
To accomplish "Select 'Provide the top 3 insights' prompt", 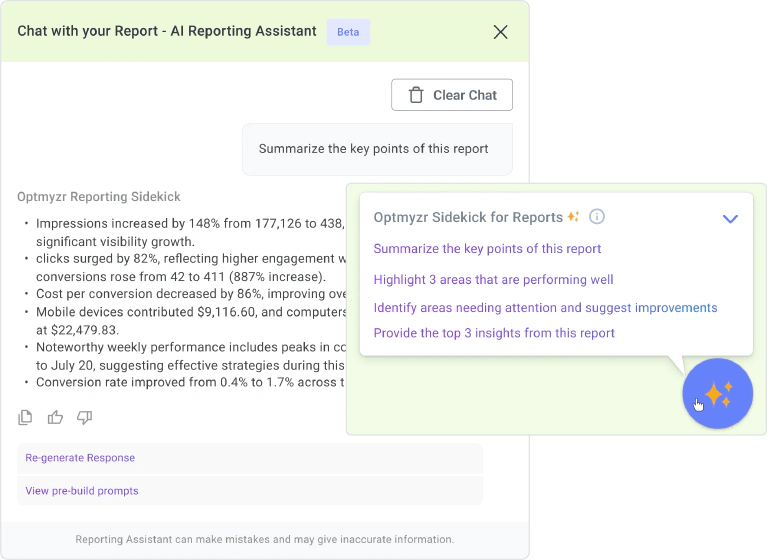I will tap(494, 333).
